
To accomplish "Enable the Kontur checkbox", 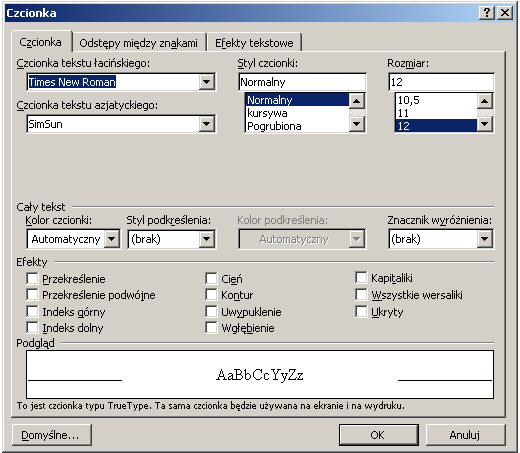I will pyautogui.click(x=211, y=295).
